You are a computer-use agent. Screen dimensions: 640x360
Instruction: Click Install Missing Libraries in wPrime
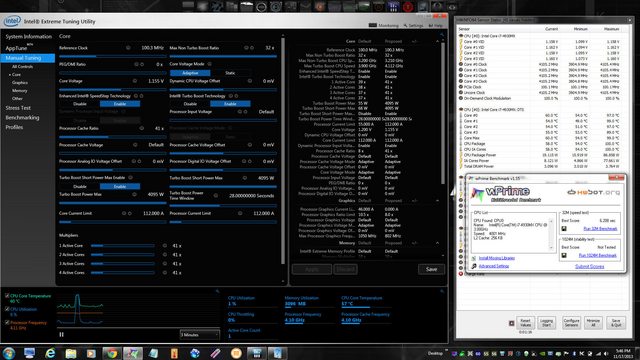coord(496,258)
